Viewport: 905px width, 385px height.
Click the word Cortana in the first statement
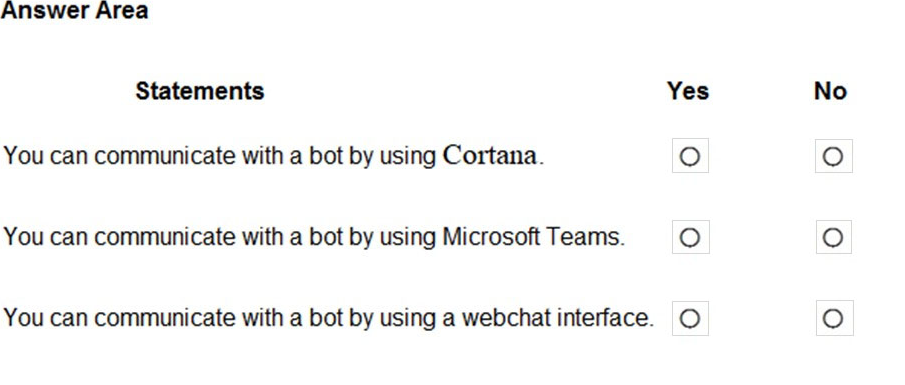(490, 155)
